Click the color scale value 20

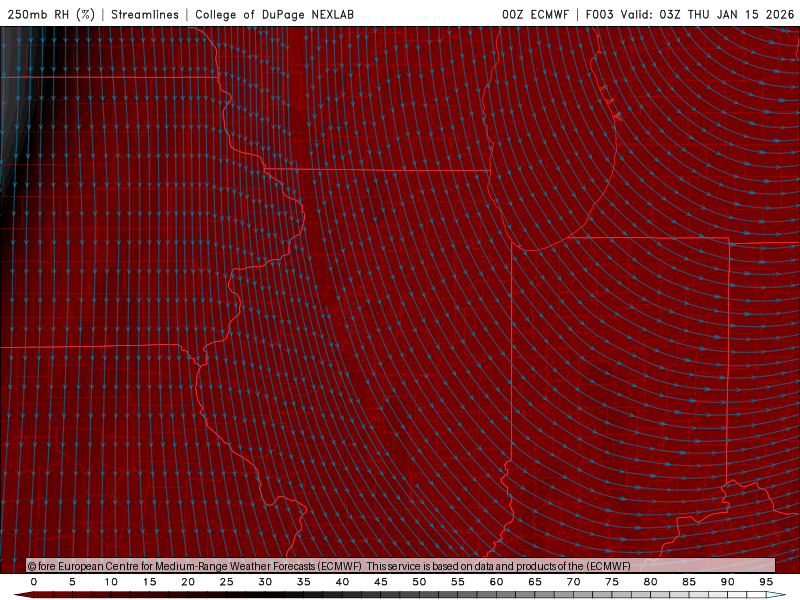pyautogui.click(x=188, y=582)
